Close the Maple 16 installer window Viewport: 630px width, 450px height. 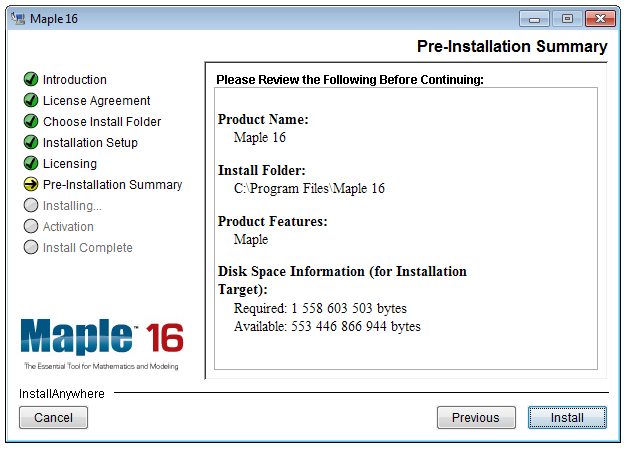[x=600, y=19]
